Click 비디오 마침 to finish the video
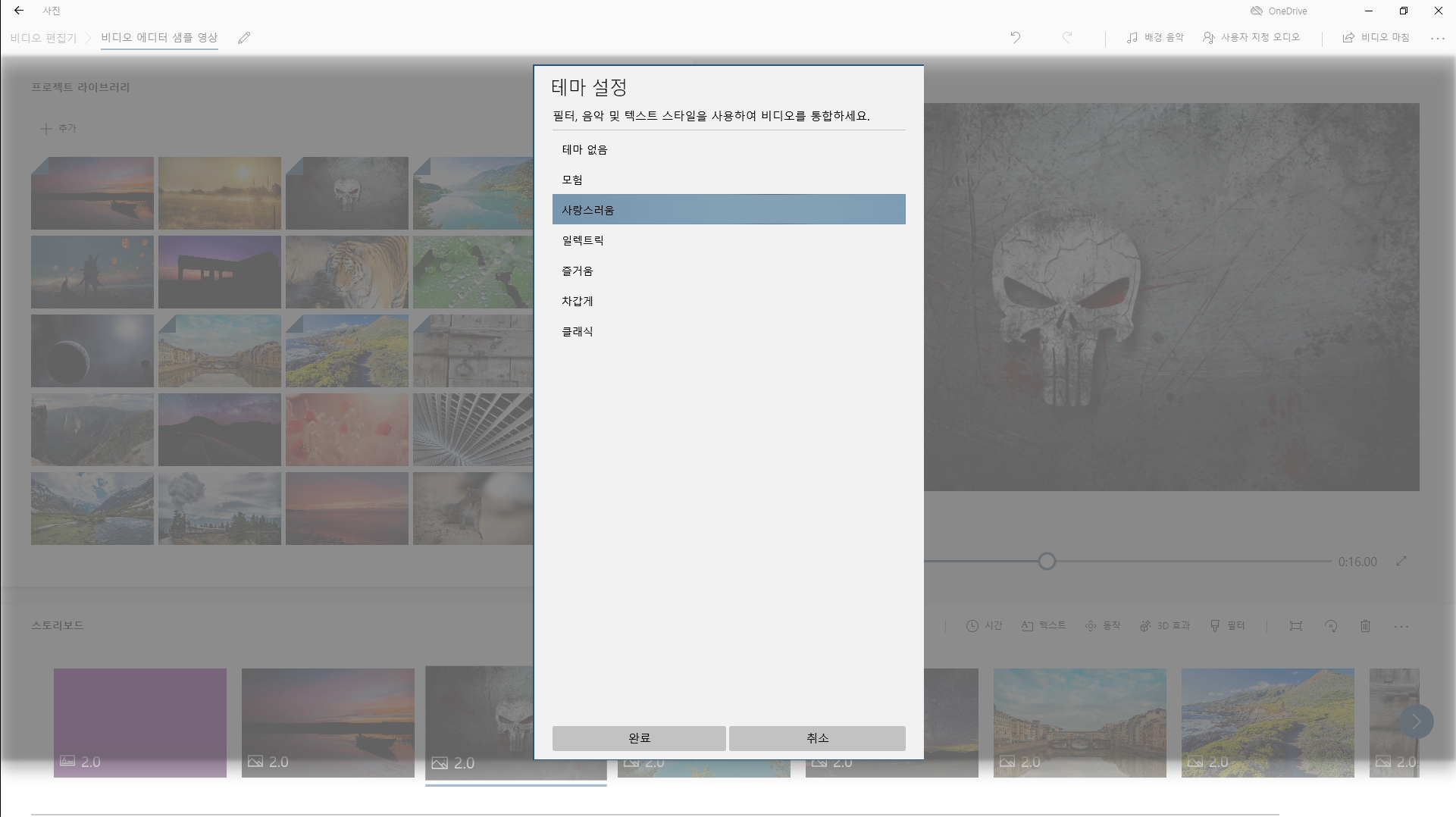Screen dimensions: 1456x817 [1376, 37]
